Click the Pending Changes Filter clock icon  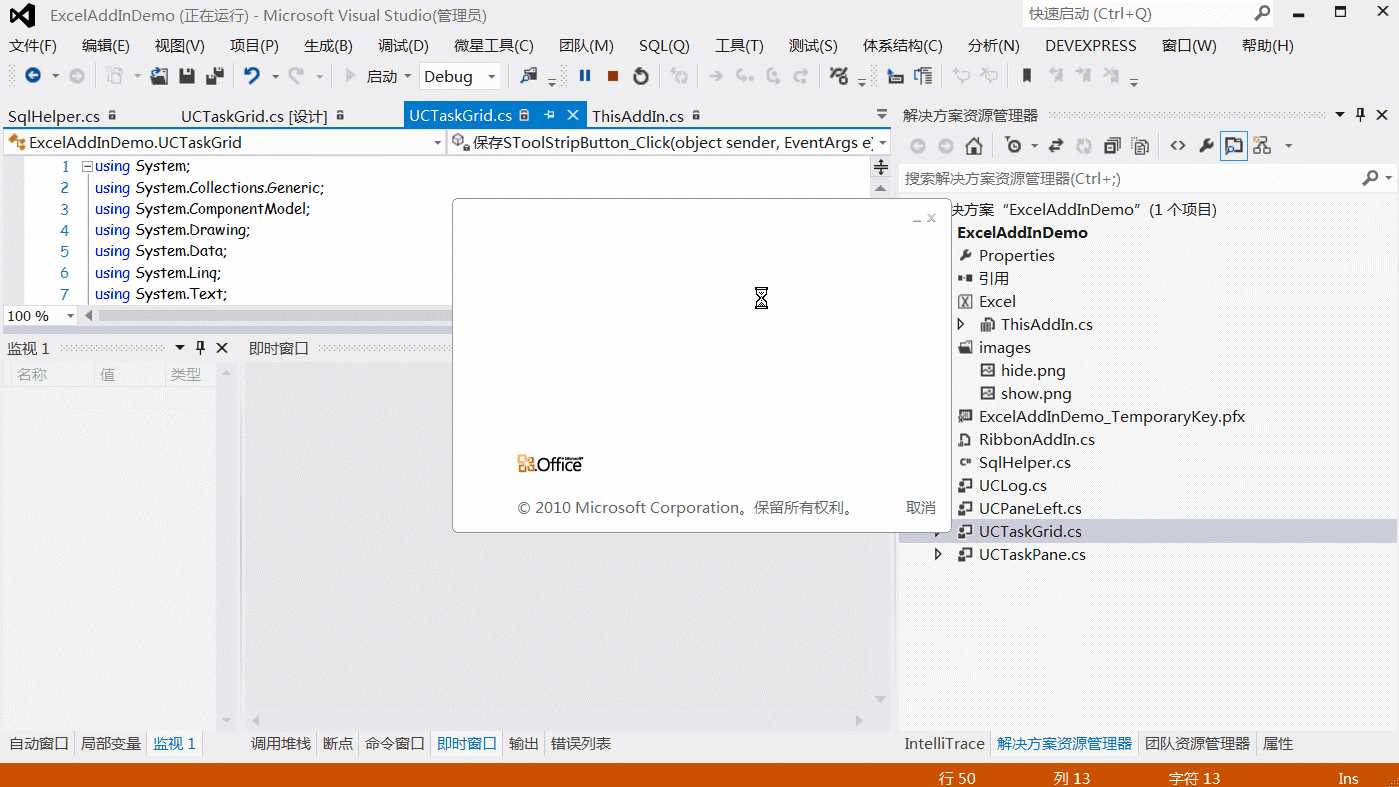click(x=1014, y=146)
